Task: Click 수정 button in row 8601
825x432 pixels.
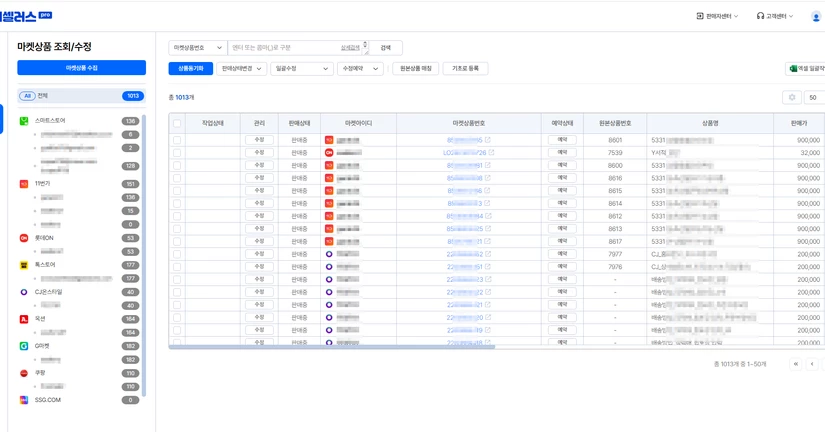Action: coord(259,140)
